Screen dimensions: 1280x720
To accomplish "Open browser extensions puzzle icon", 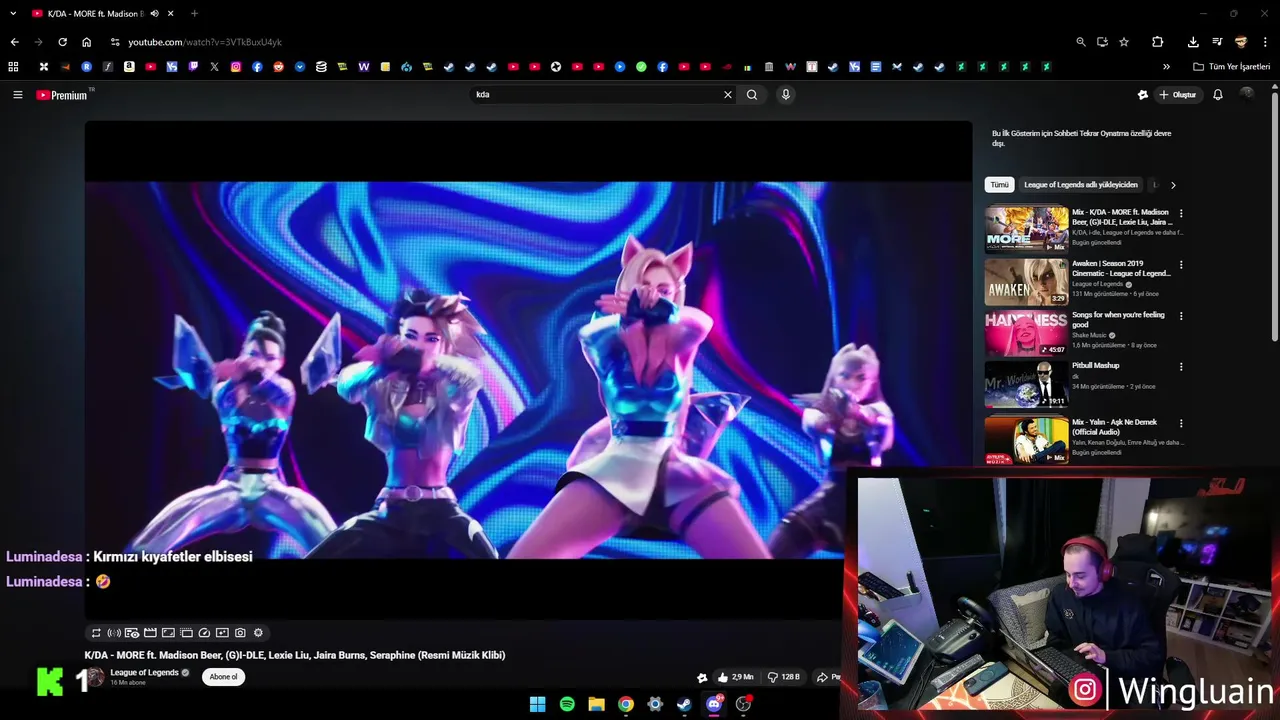I will pos(1158,42).
